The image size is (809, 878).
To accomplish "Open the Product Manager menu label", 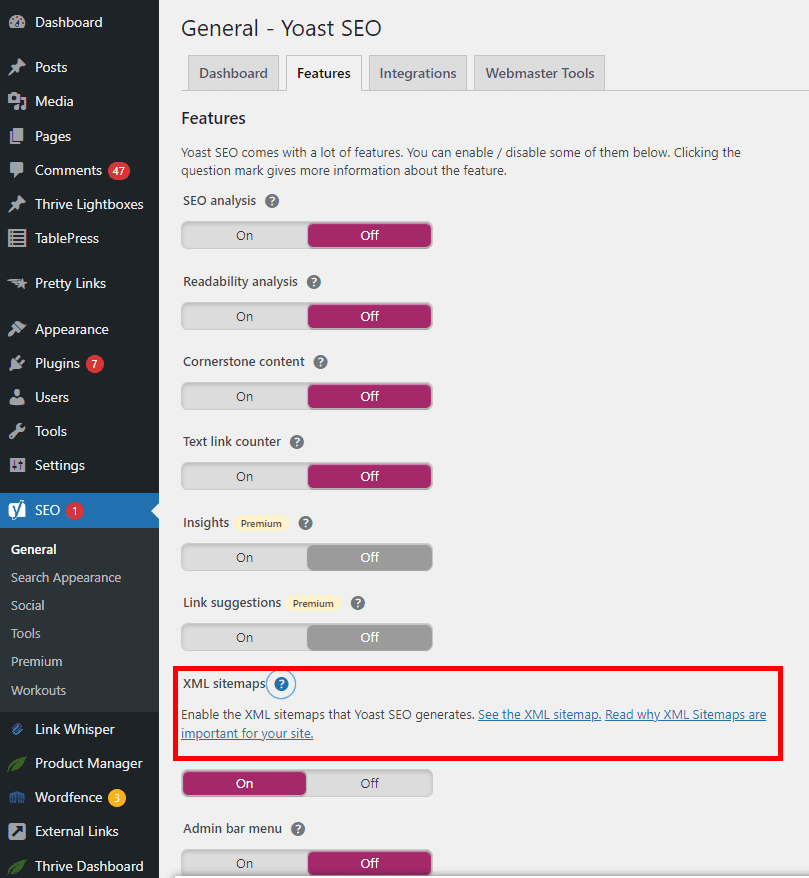I will (88, 764).
